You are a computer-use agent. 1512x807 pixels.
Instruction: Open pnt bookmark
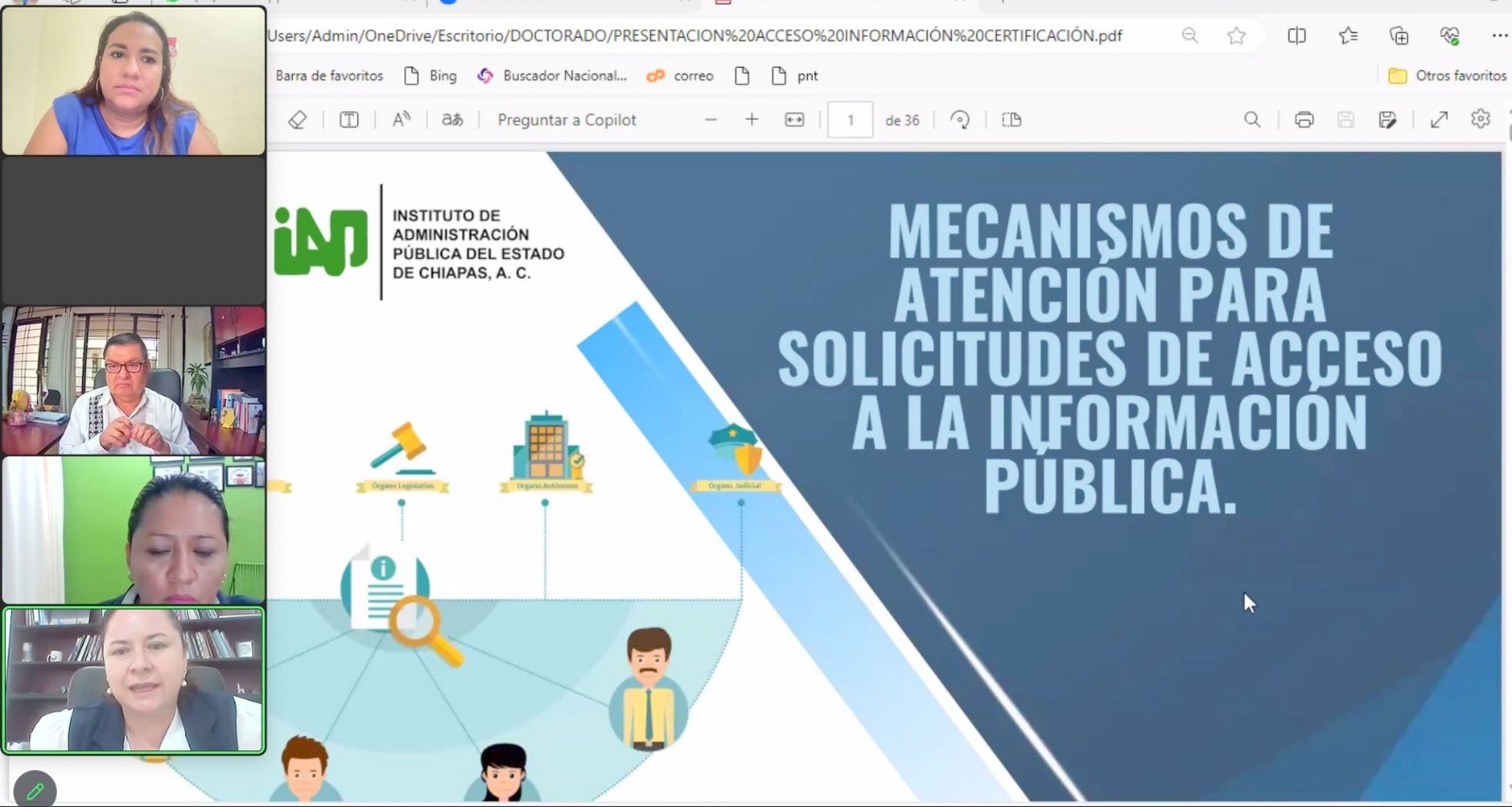click(x=795, y=76)
